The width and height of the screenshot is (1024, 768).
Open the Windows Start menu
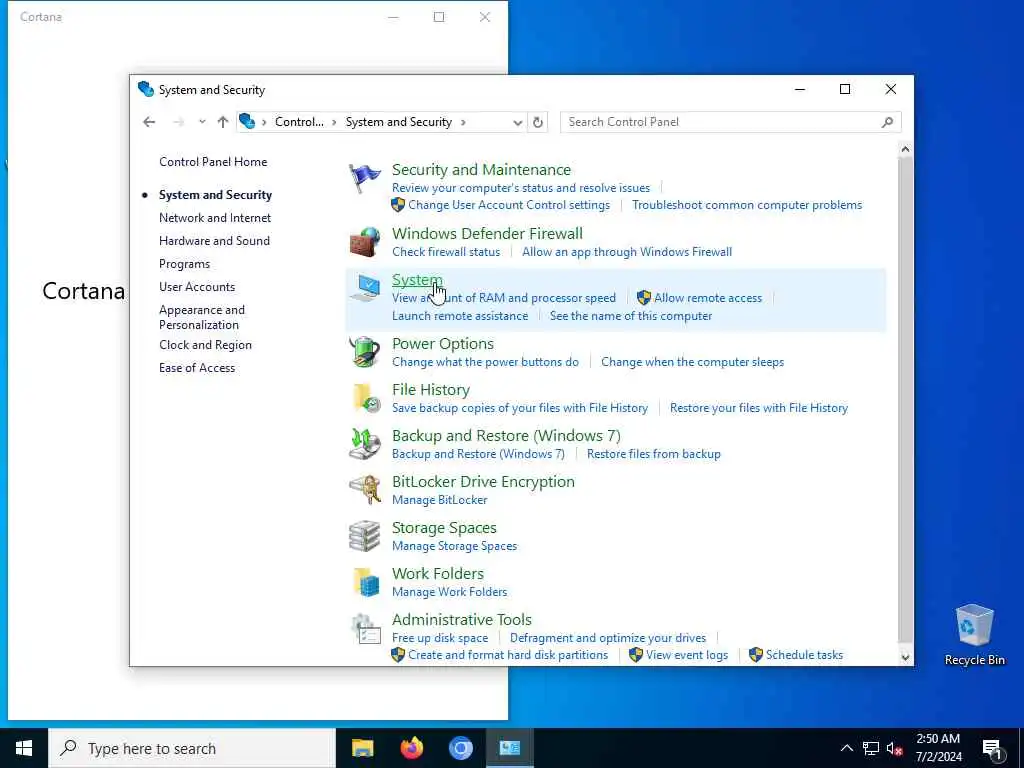24,748
